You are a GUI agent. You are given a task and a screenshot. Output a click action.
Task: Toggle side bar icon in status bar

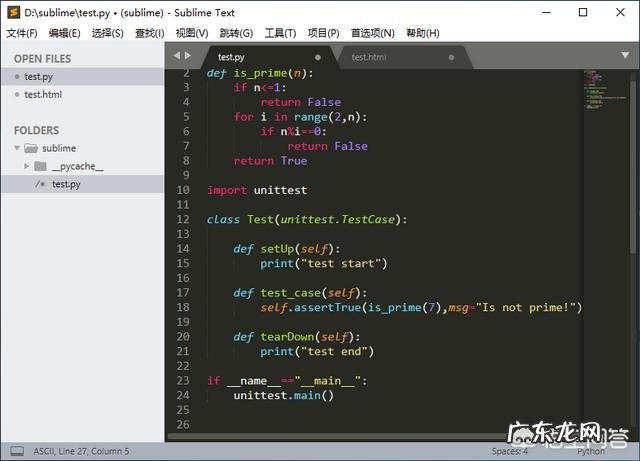pos(17,451)
